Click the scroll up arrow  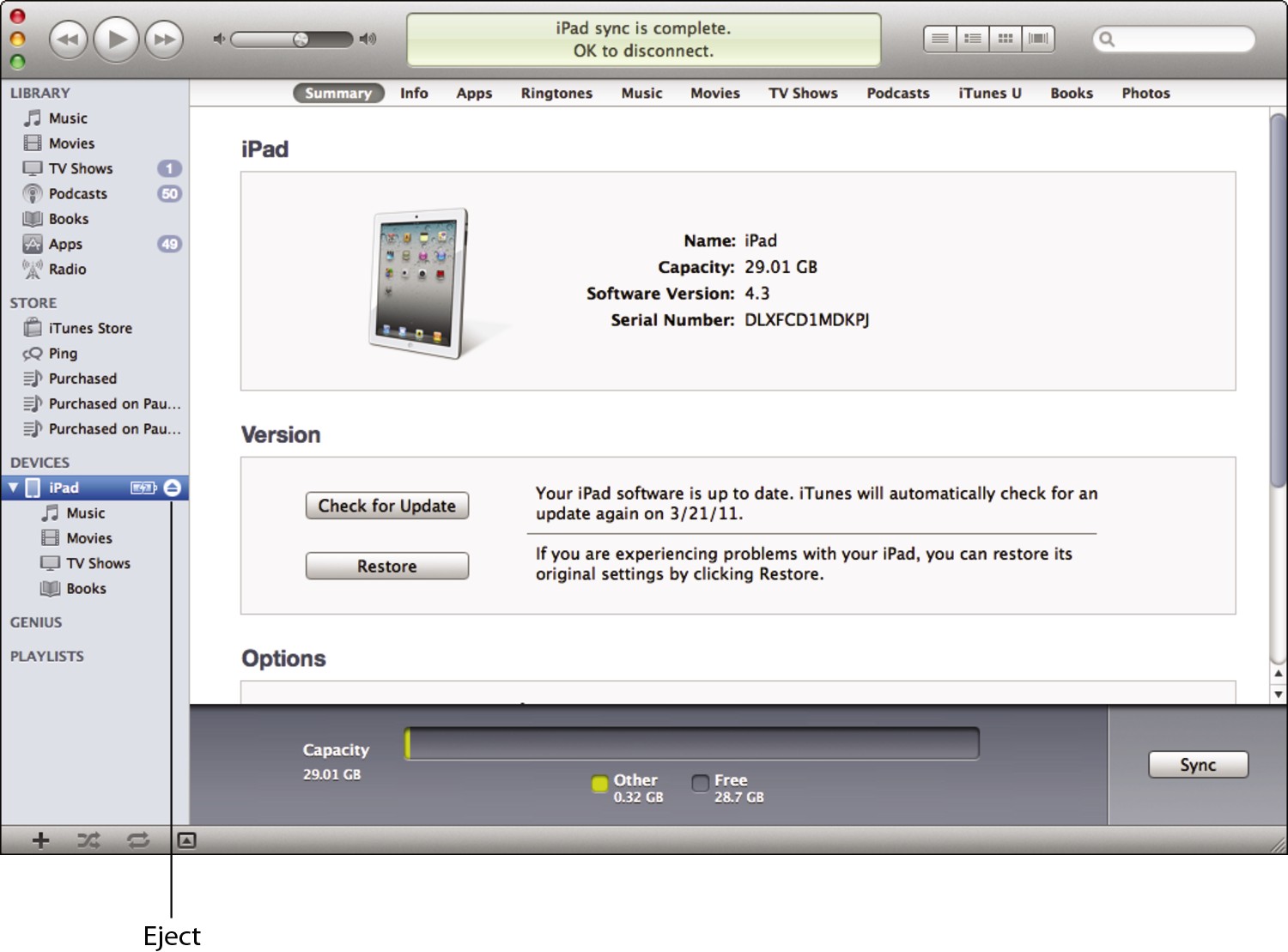1278,674
